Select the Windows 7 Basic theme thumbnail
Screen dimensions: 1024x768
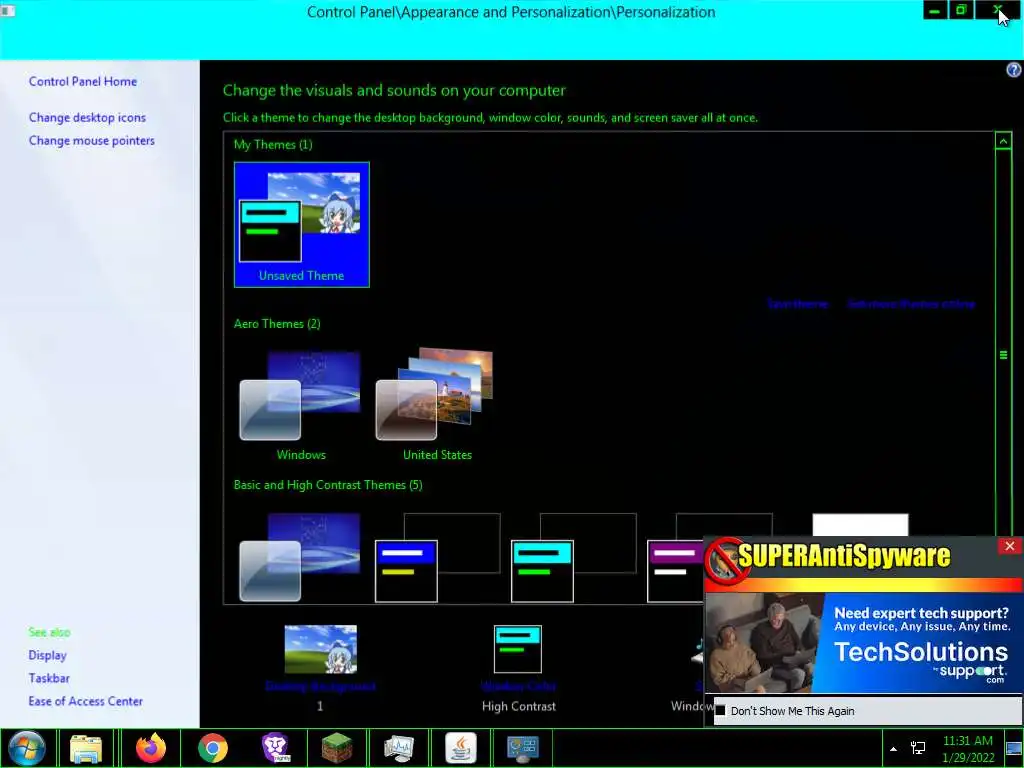click(300, 557)
